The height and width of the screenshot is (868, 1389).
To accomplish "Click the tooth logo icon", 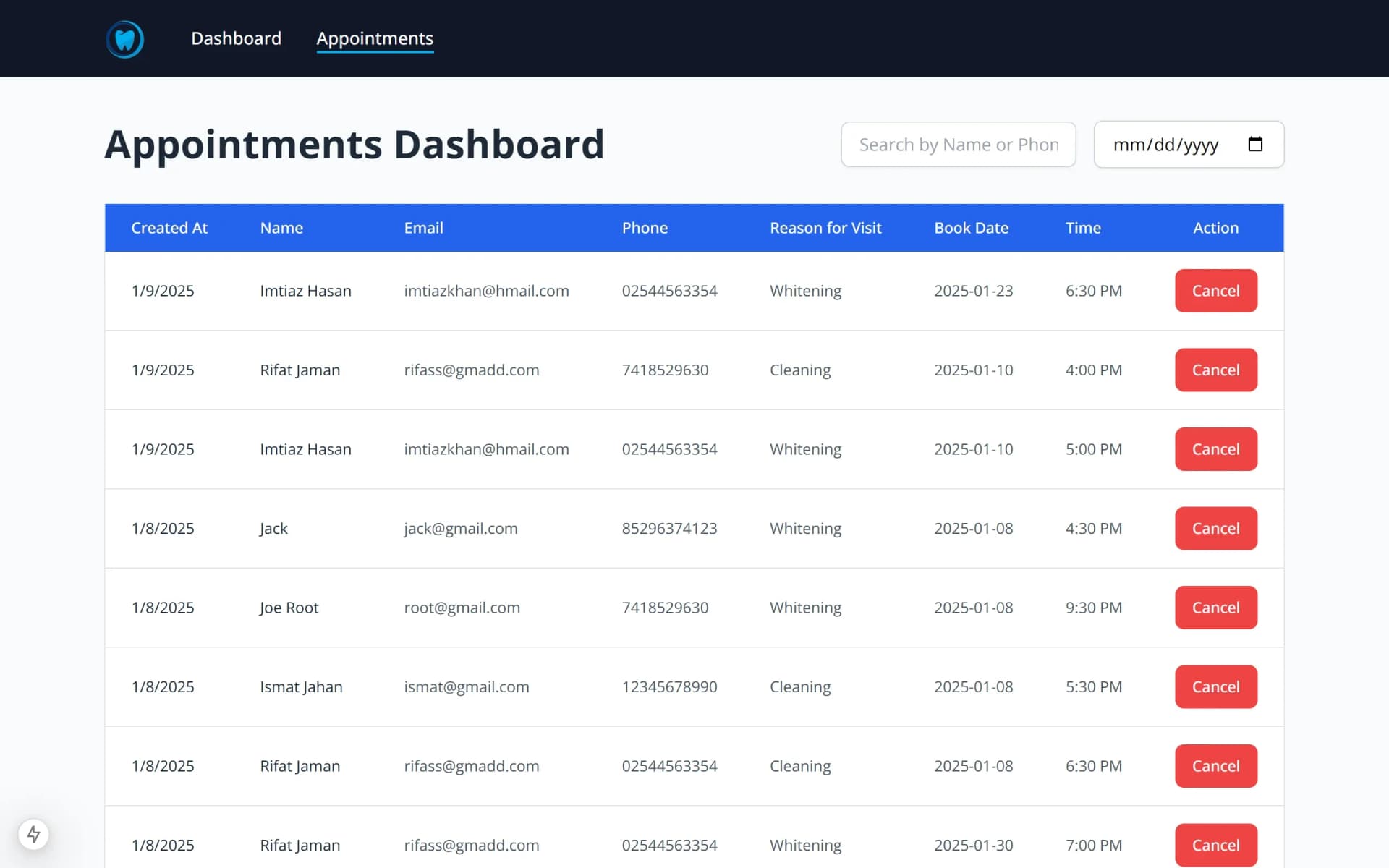I will point(125,39).
